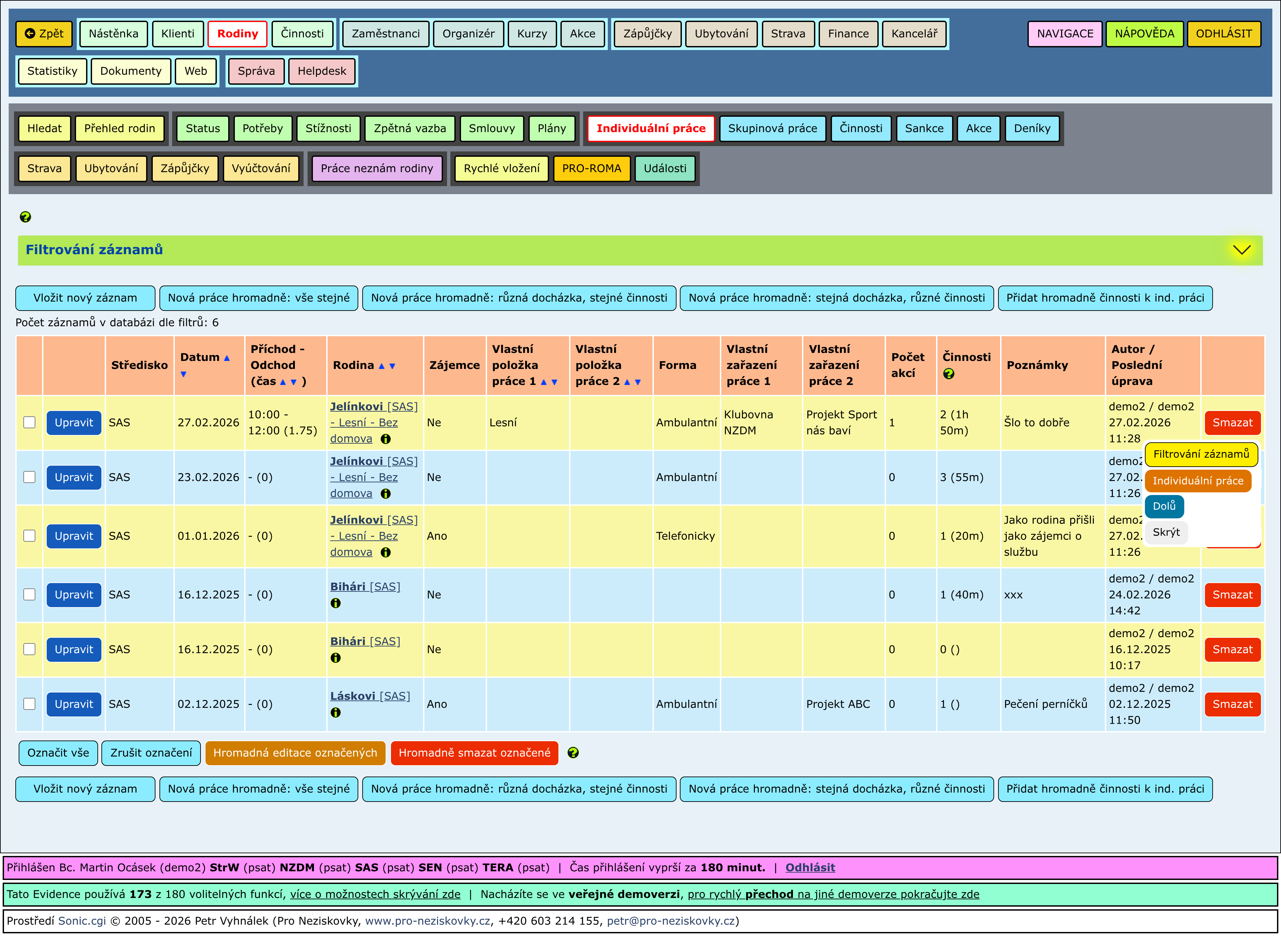The width and height of the screenshot is (1281, 952).
Task: Click help icon next to Hromadně smazat označené
Action: tap(573, 753)
